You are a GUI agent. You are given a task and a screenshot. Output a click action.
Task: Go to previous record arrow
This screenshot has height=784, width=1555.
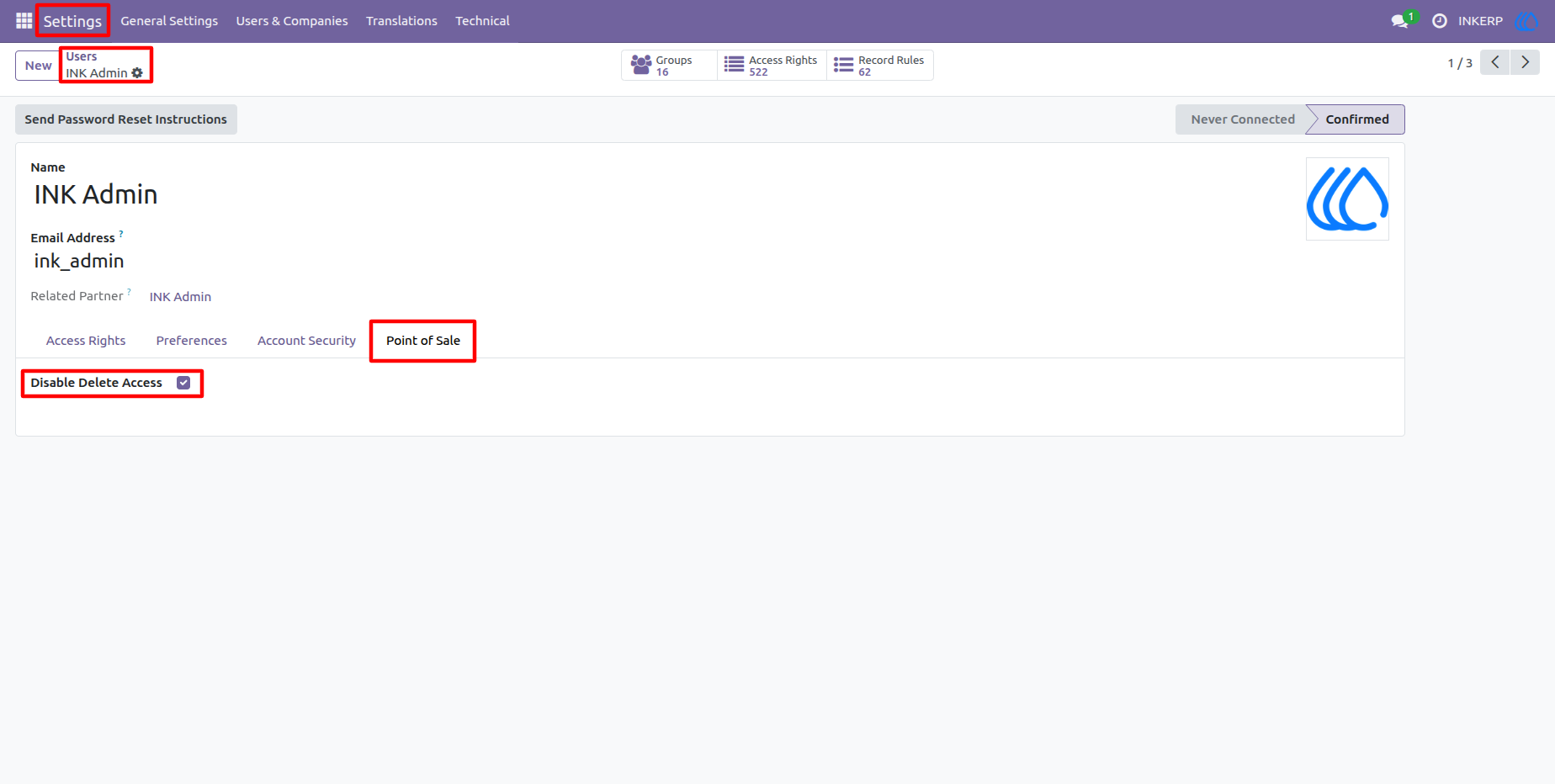click(x=1495, y=62)
